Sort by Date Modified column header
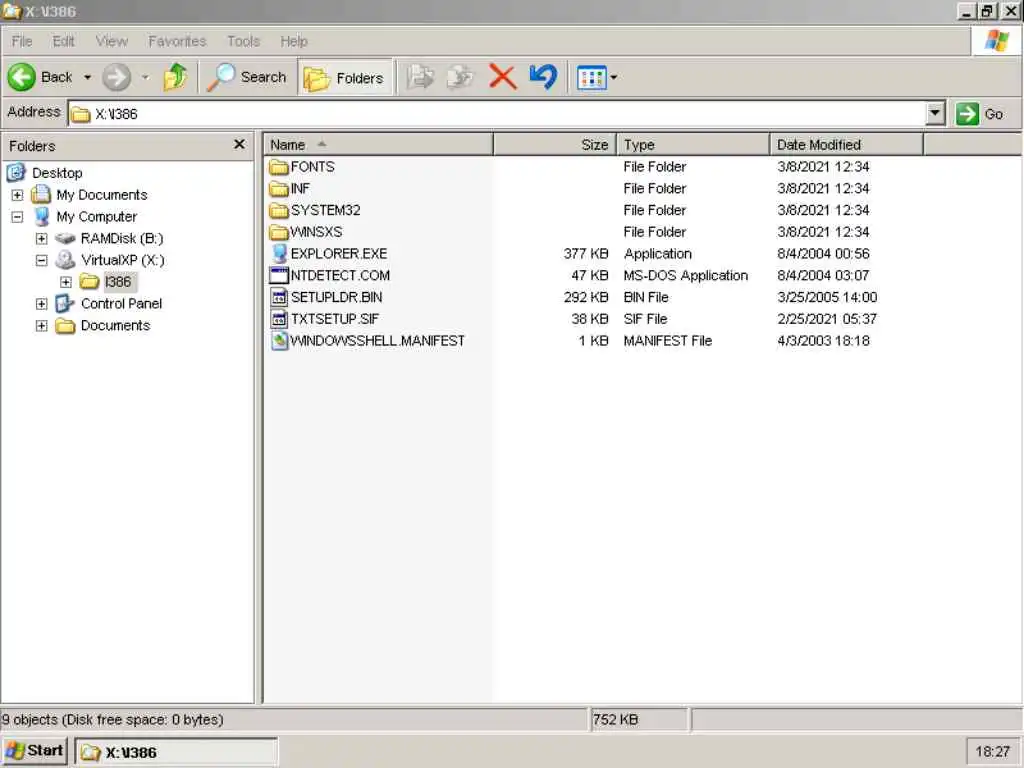The width and height of the screenshot is (1024, 768). tap(846, 144)
